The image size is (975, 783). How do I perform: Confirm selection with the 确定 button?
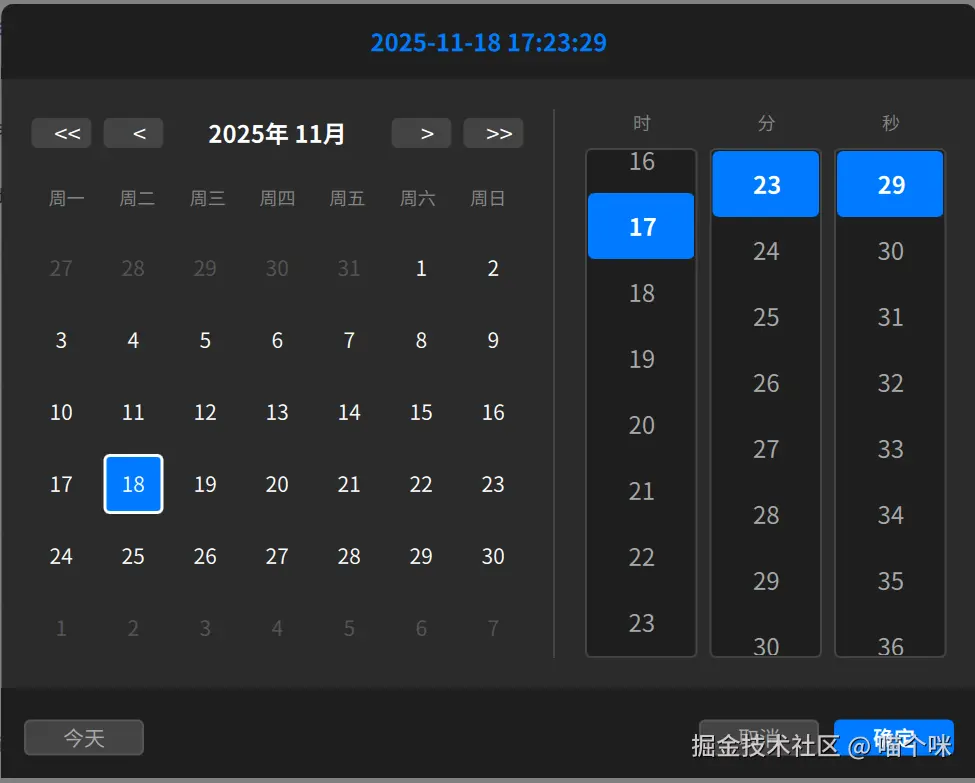click(895, 737)
